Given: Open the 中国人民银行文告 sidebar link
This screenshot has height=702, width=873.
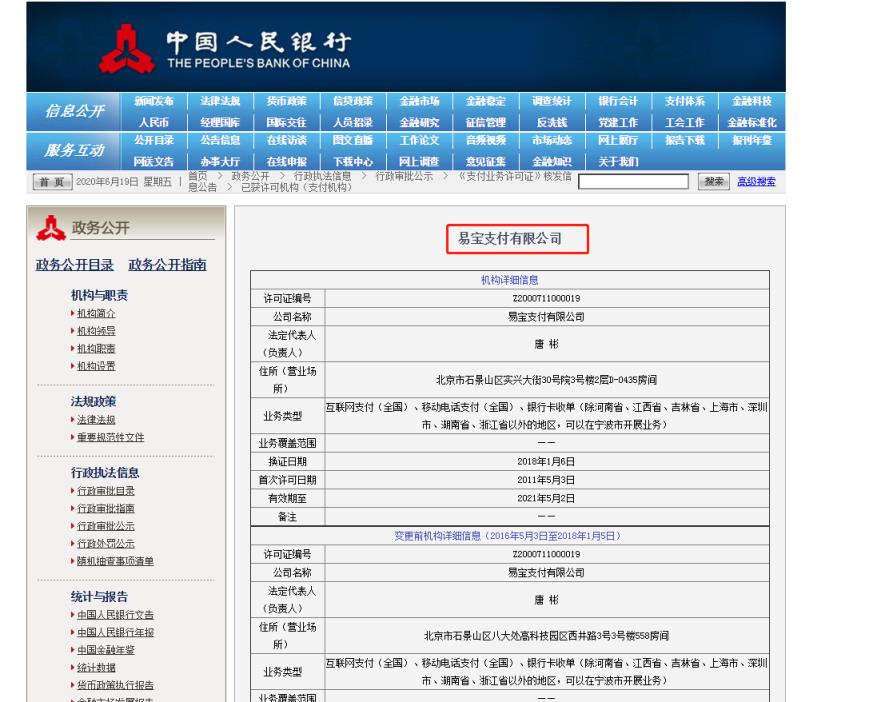Looking at the screenshot, I should pos(115,615).
